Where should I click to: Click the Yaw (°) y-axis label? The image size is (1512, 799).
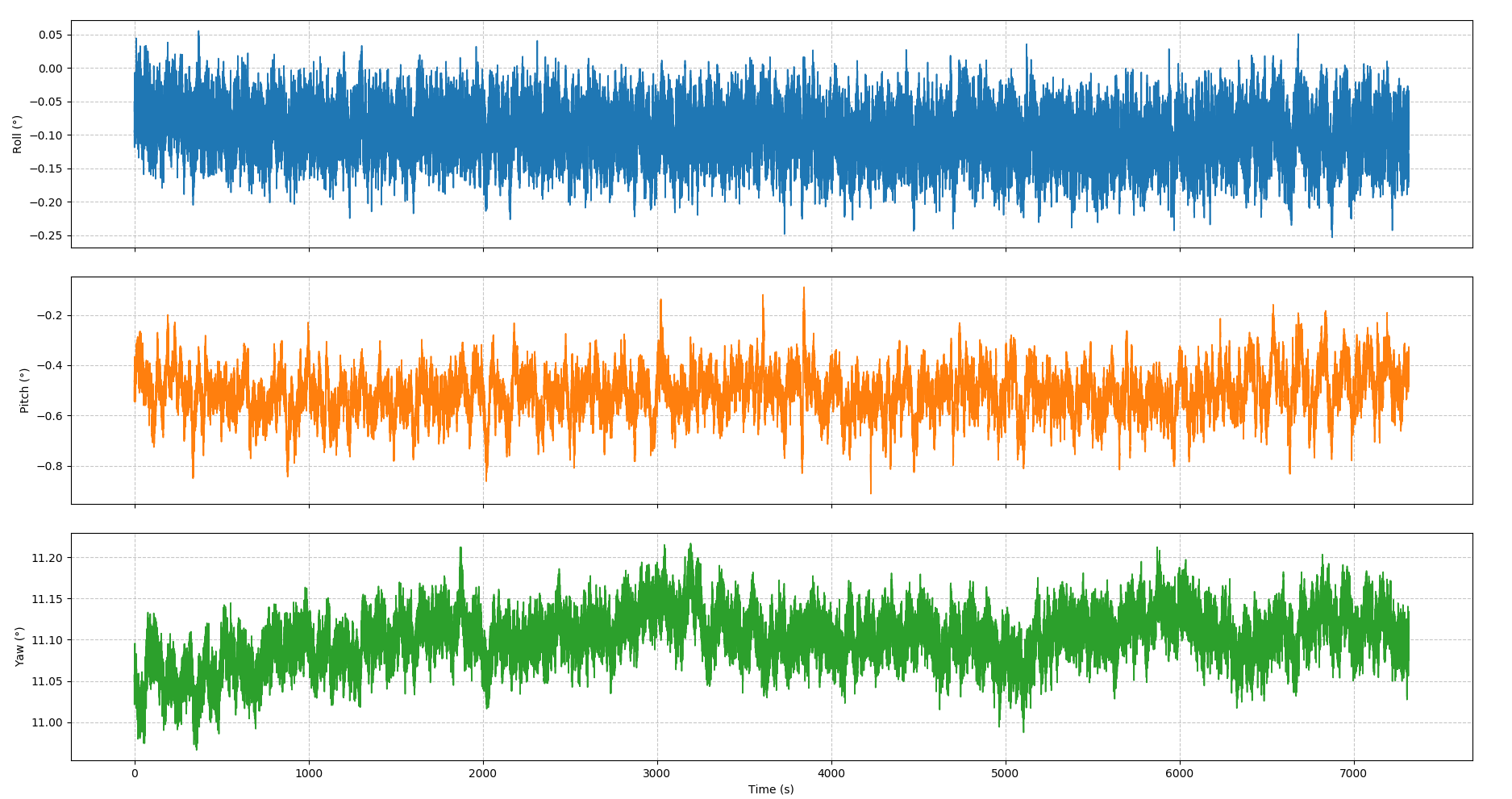tap(19, 647)
